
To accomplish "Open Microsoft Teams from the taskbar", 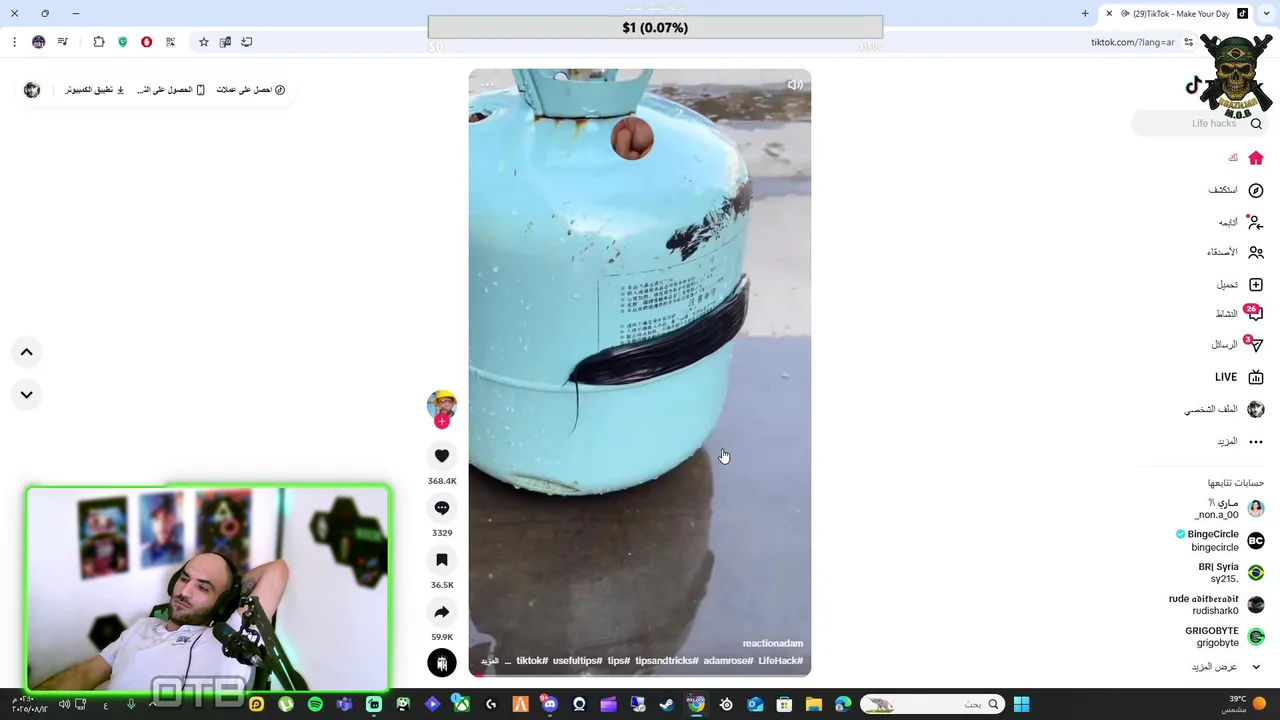I will 345,705.
